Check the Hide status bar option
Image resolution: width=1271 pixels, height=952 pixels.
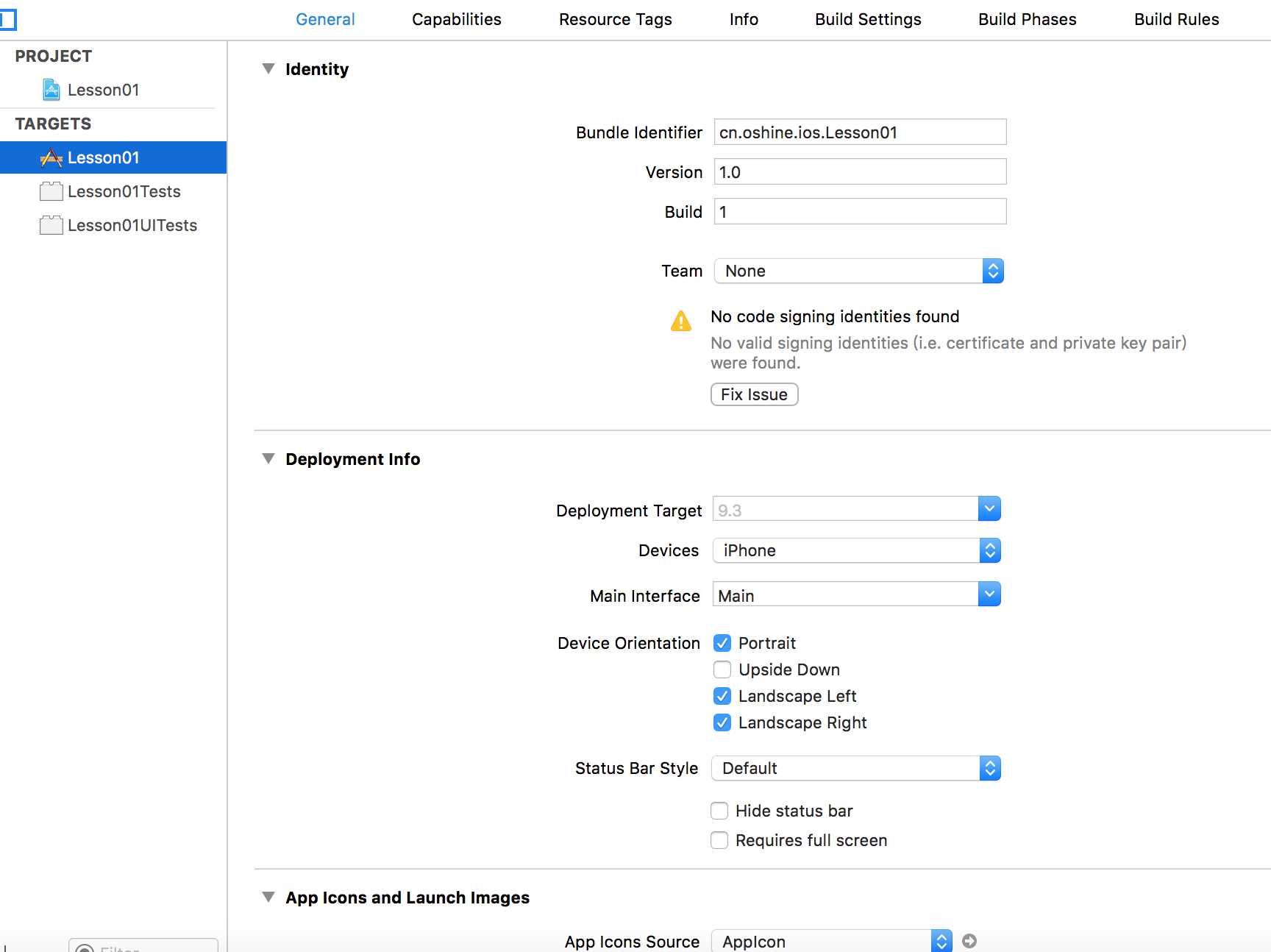click(x=719, y=811)
